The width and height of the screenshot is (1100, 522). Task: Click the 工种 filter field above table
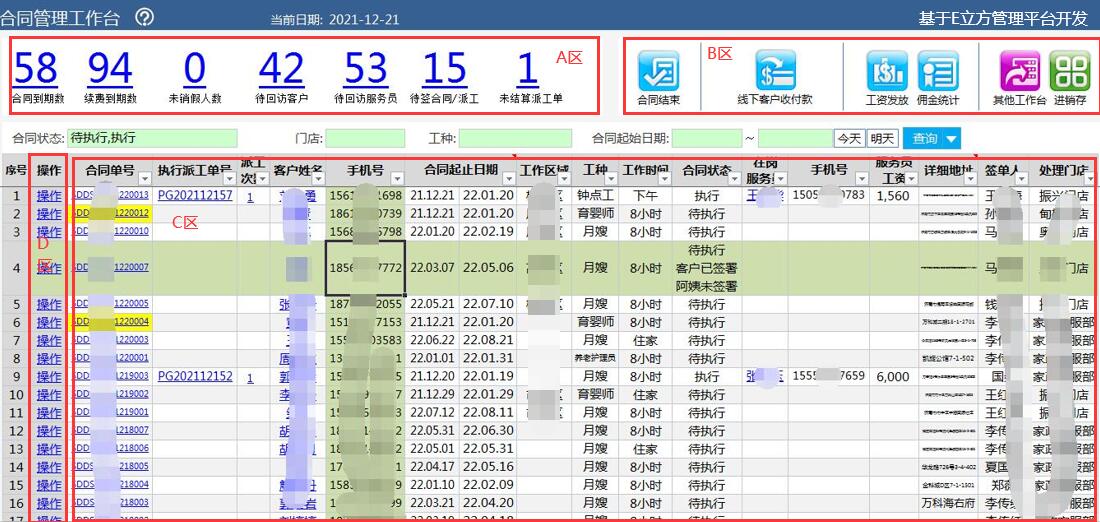516,138
